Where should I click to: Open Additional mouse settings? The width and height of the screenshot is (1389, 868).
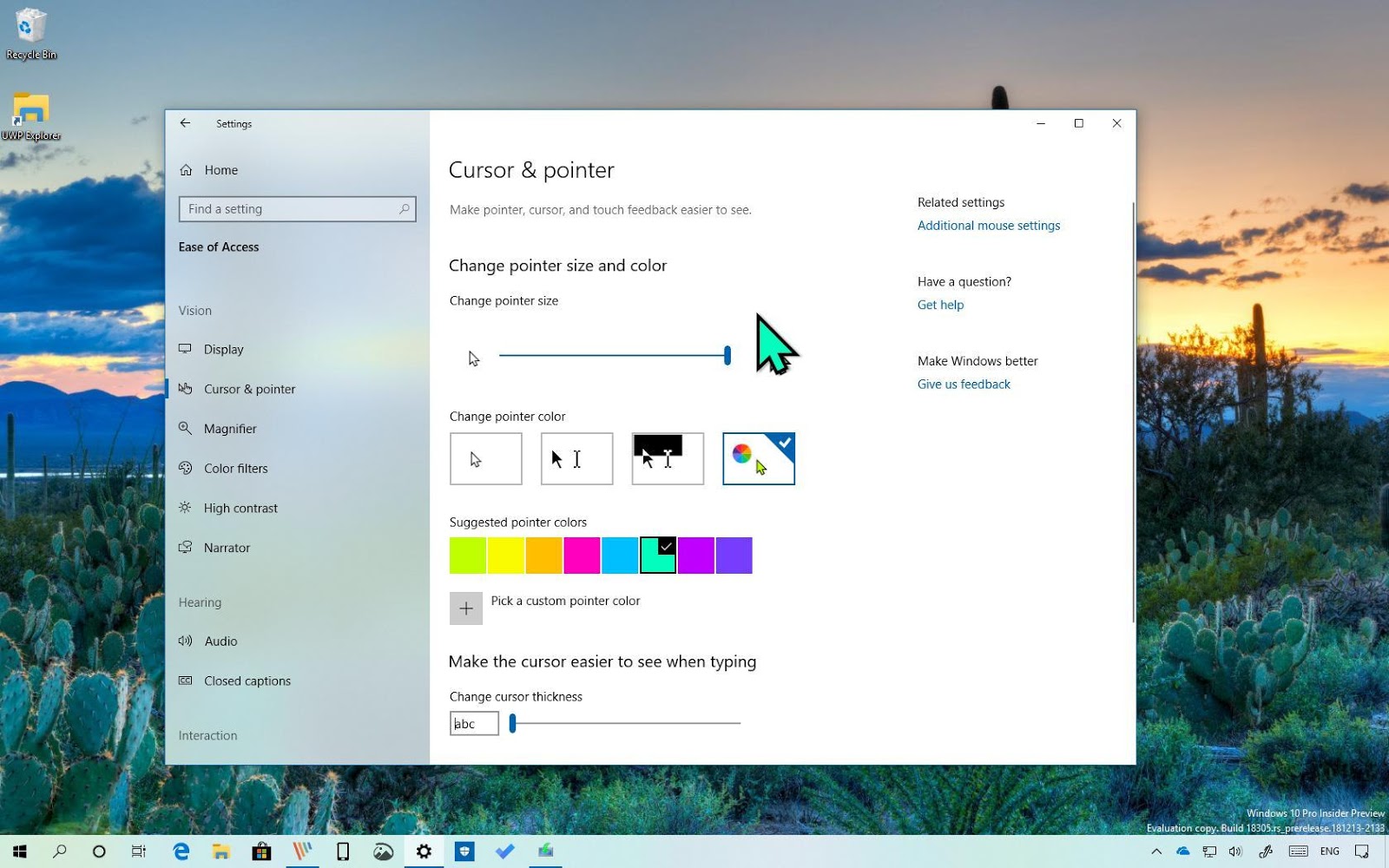tap(989, 225)
